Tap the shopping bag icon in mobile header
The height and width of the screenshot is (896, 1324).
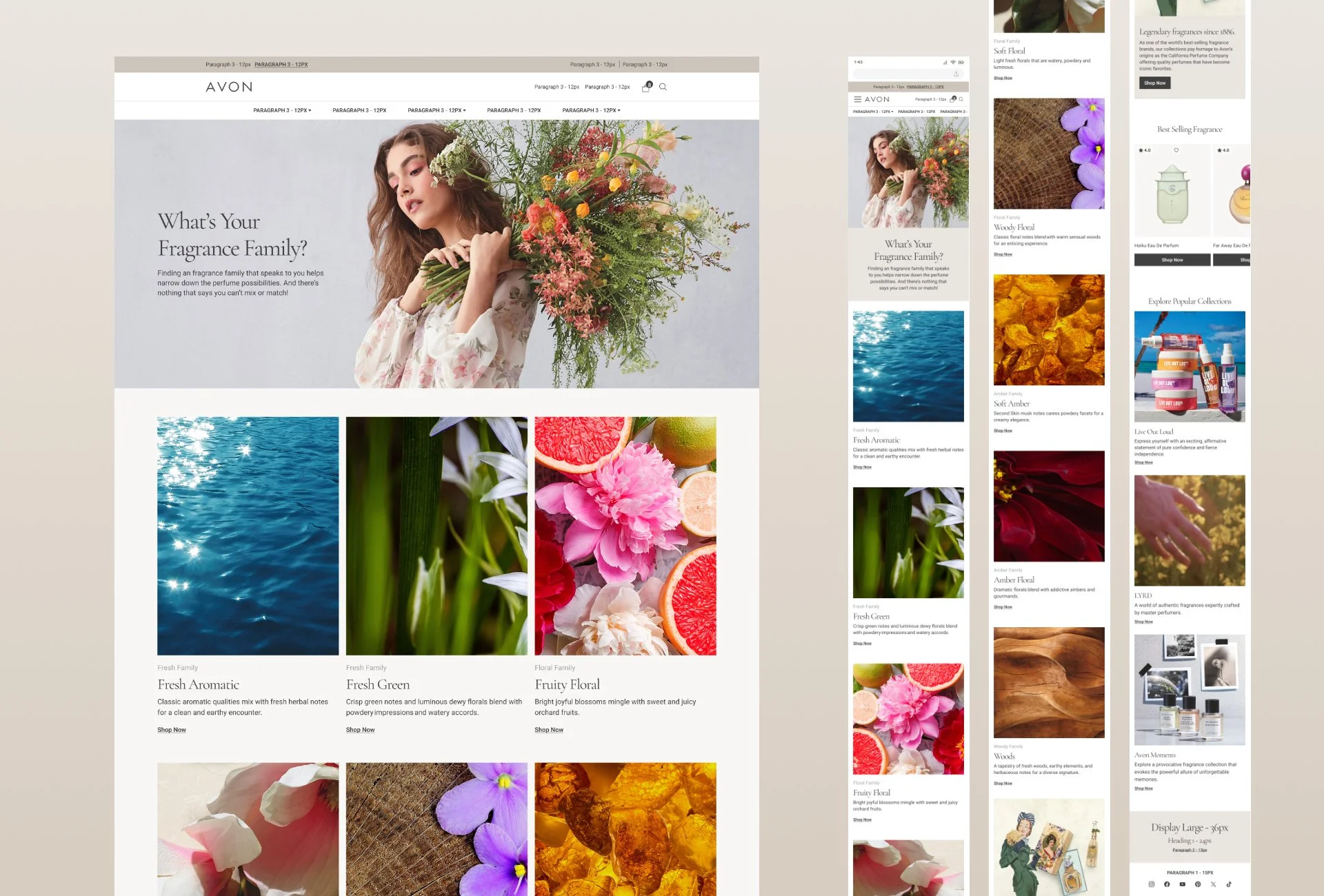[953, 99]
